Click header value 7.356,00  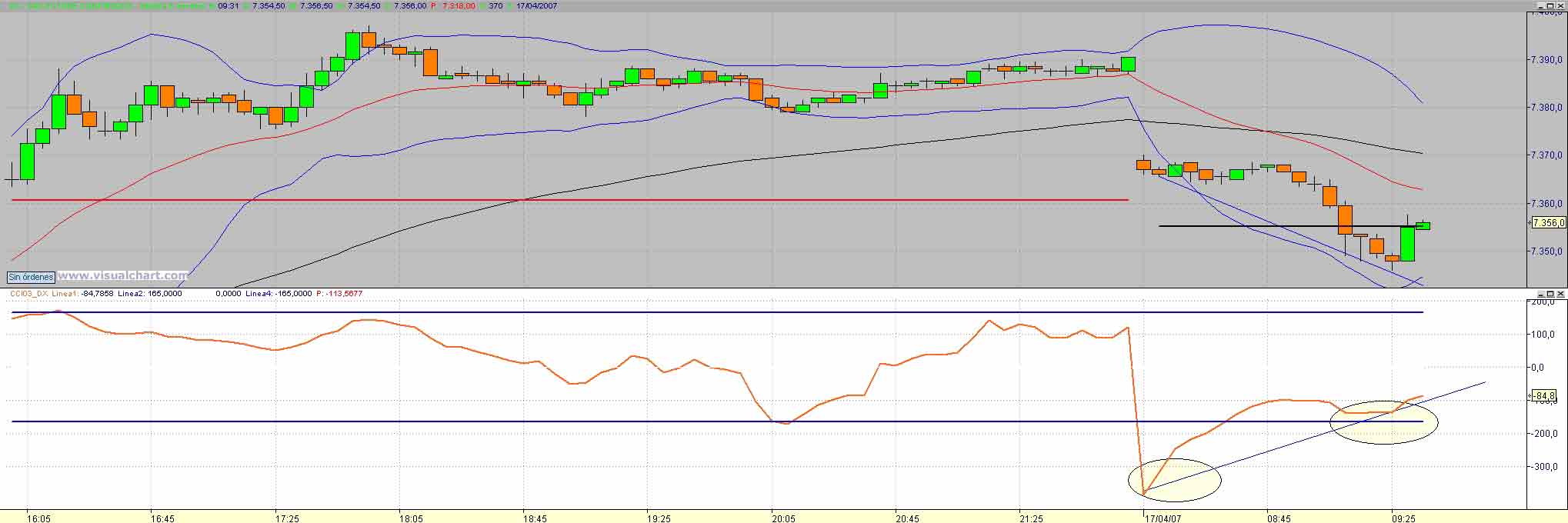410,6
